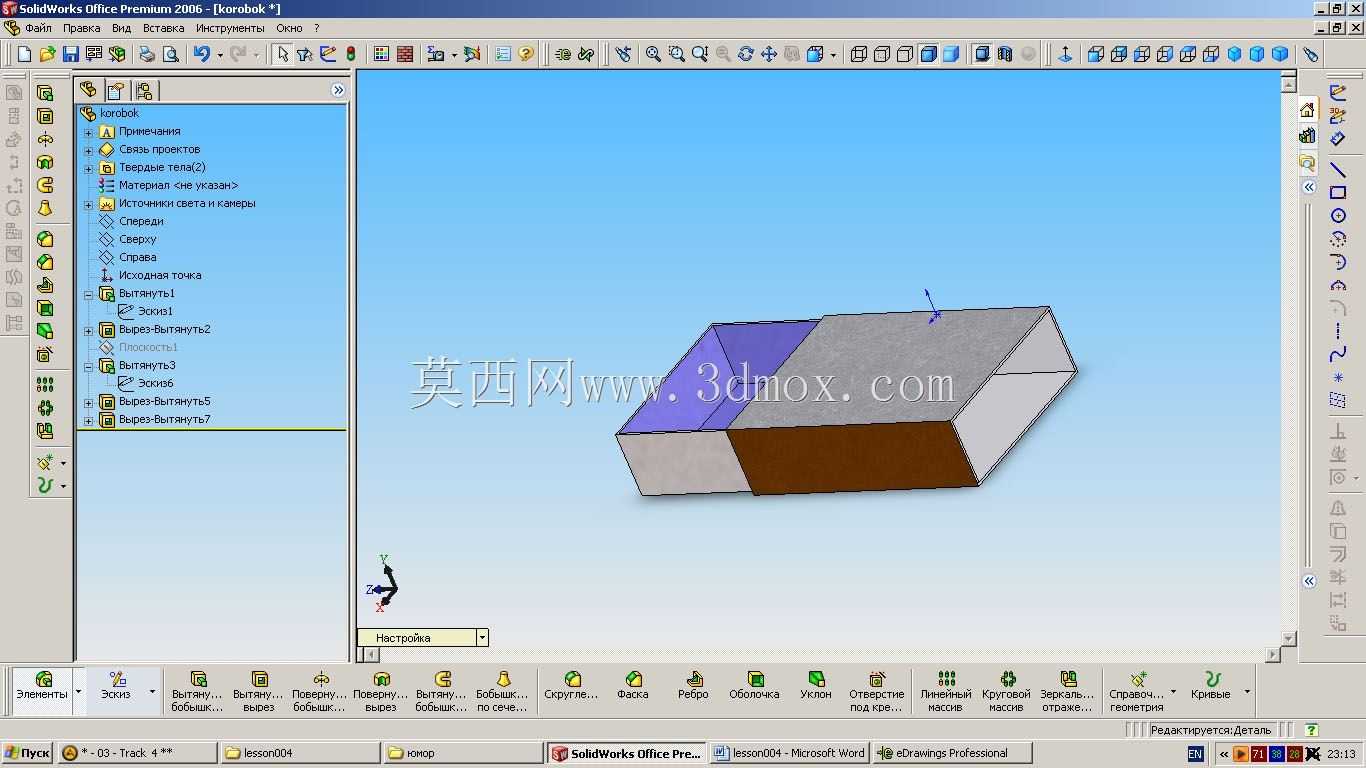Toggle the Select arrow cursor tool

[283, 54]
